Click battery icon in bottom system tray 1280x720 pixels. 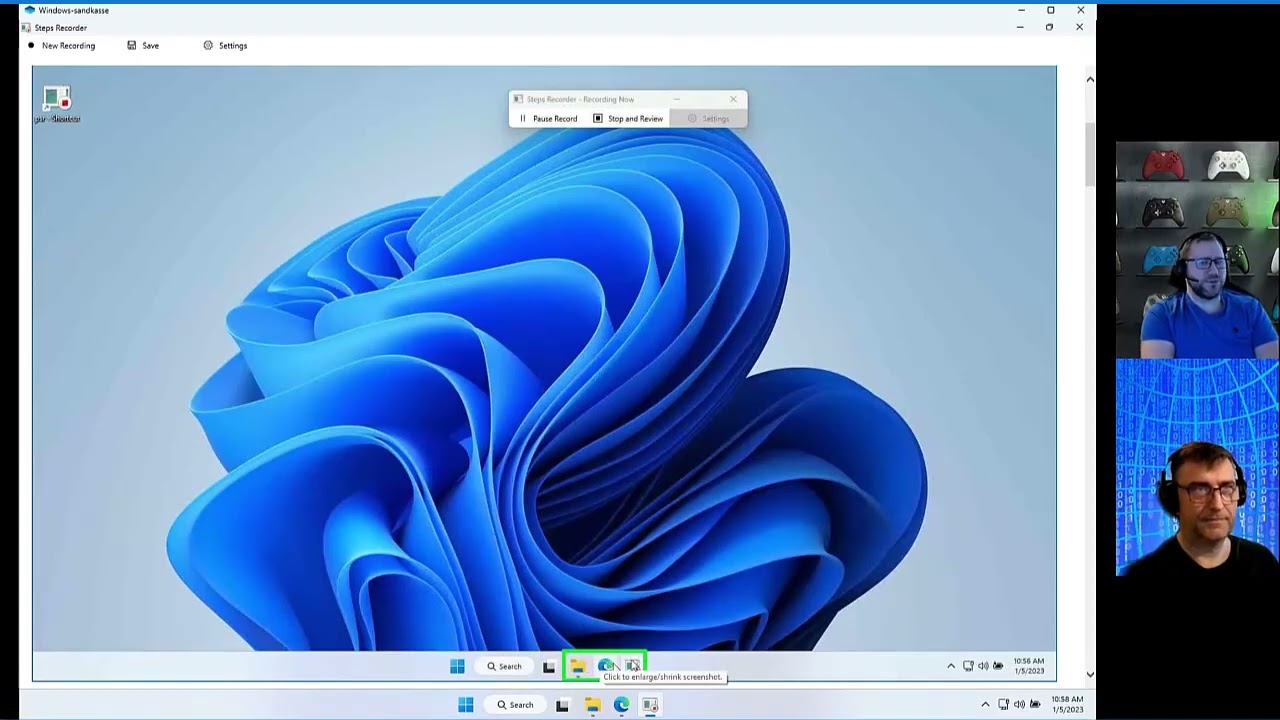pos(1033,705)
